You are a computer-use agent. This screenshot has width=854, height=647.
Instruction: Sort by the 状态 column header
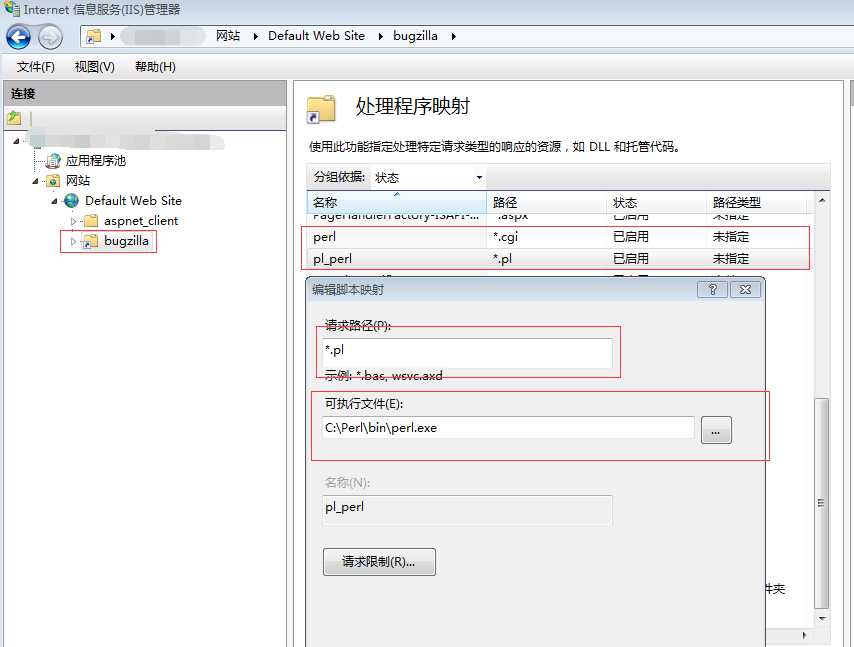pyautogui.click(x=657, y=202)
